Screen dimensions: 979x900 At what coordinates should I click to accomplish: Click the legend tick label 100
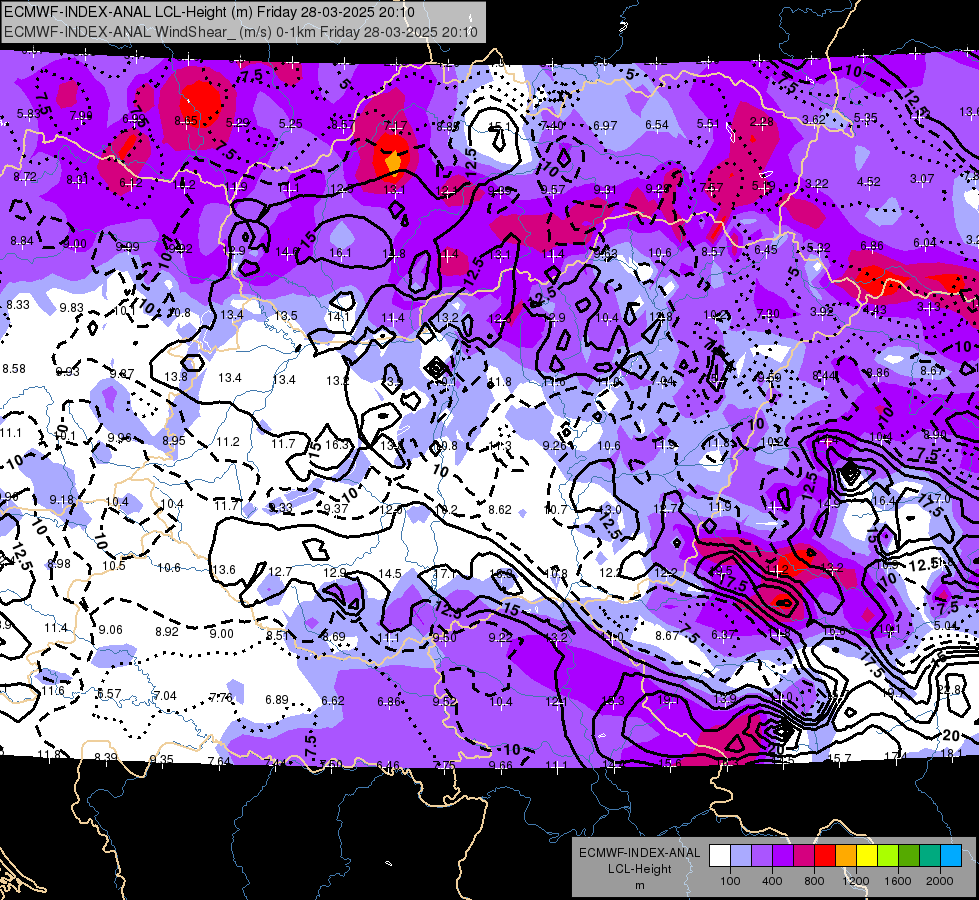[730, 881]
